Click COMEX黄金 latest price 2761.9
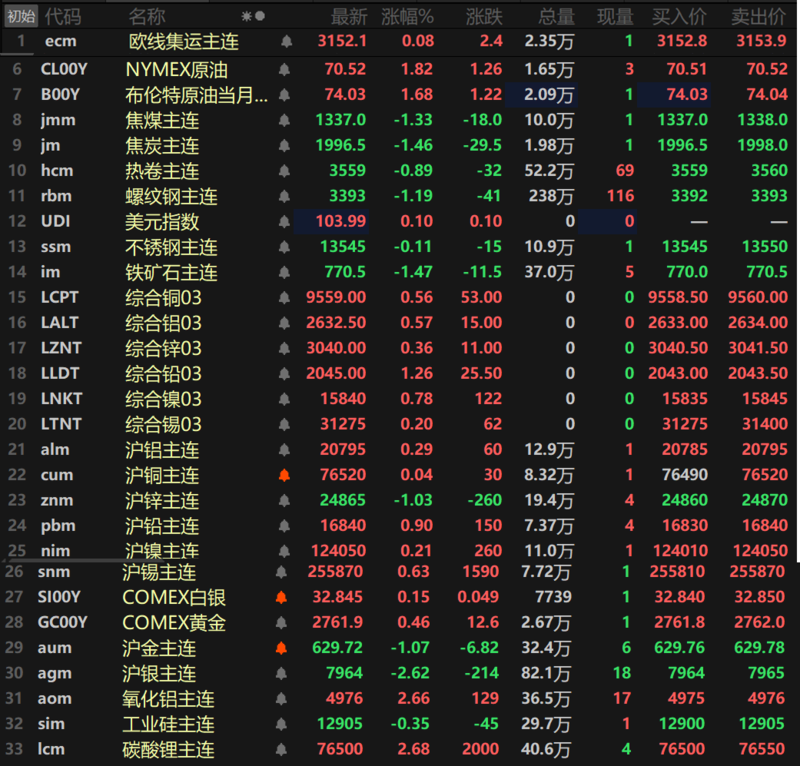The width and height of the screenshot is (800, 766). pos(337,623)
